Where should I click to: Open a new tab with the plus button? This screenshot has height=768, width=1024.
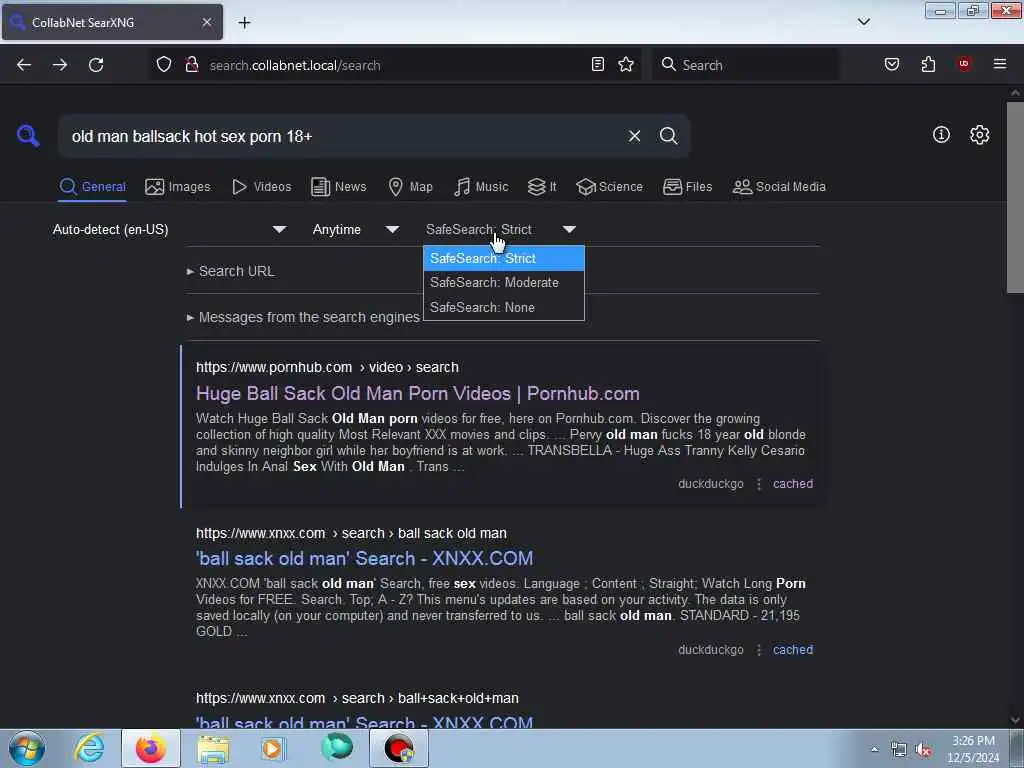pyautogui.click(x=244, y=23)
